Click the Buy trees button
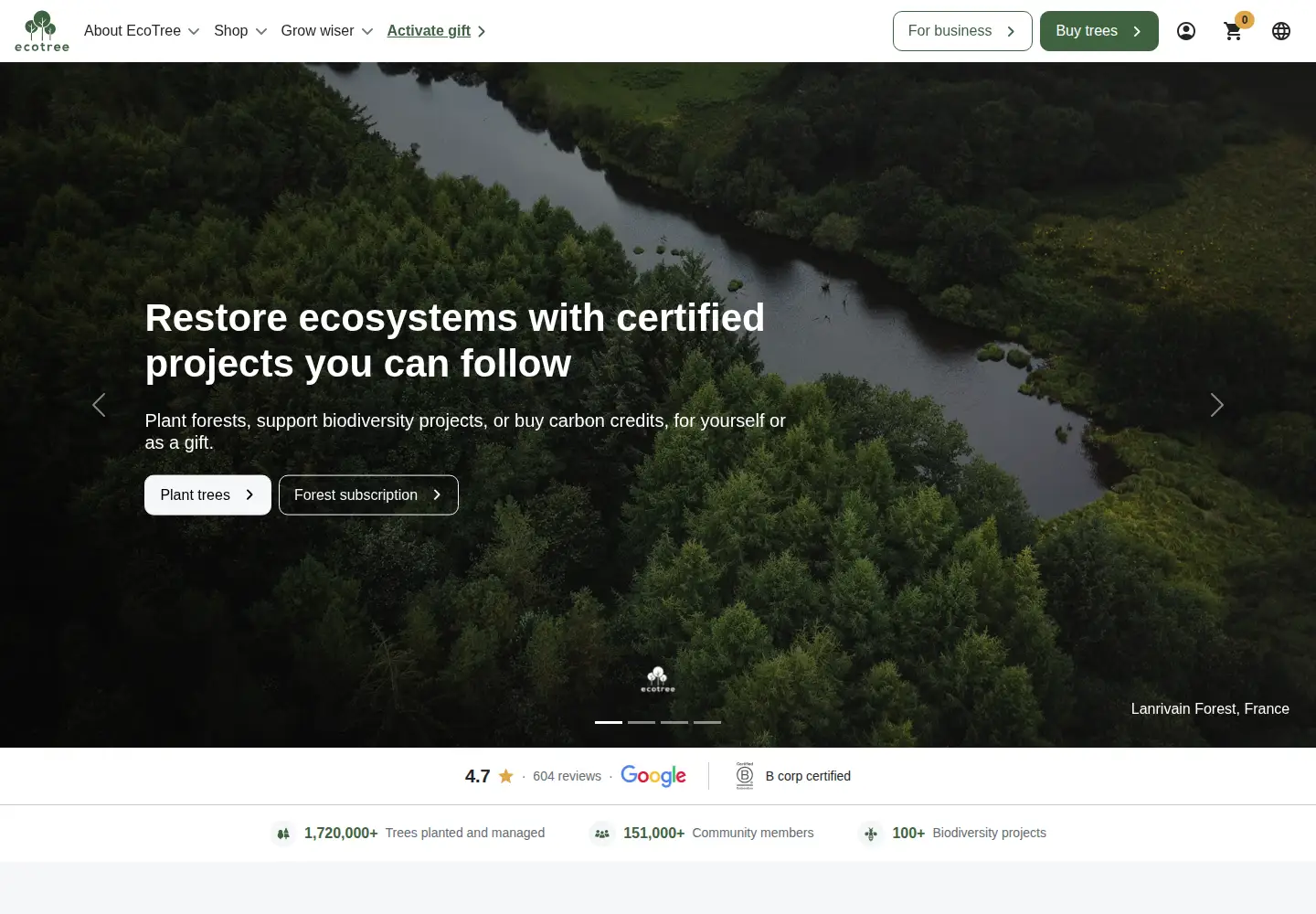Image resolution: width=1316 pixels, height=914 pixels. [x=1099, y=31]
